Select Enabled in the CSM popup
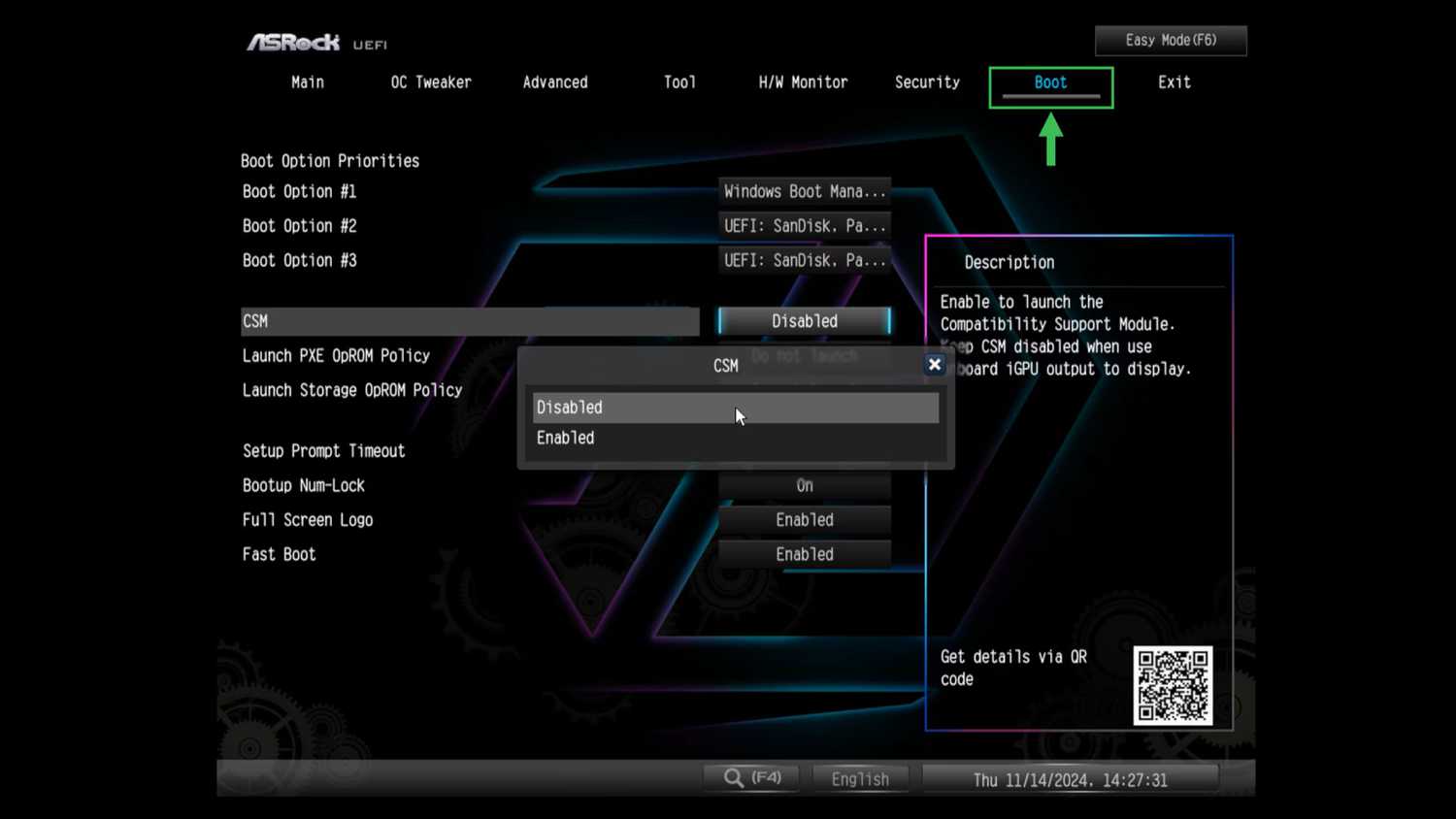The image size is (1456, 819). click(x=736, y=438)
